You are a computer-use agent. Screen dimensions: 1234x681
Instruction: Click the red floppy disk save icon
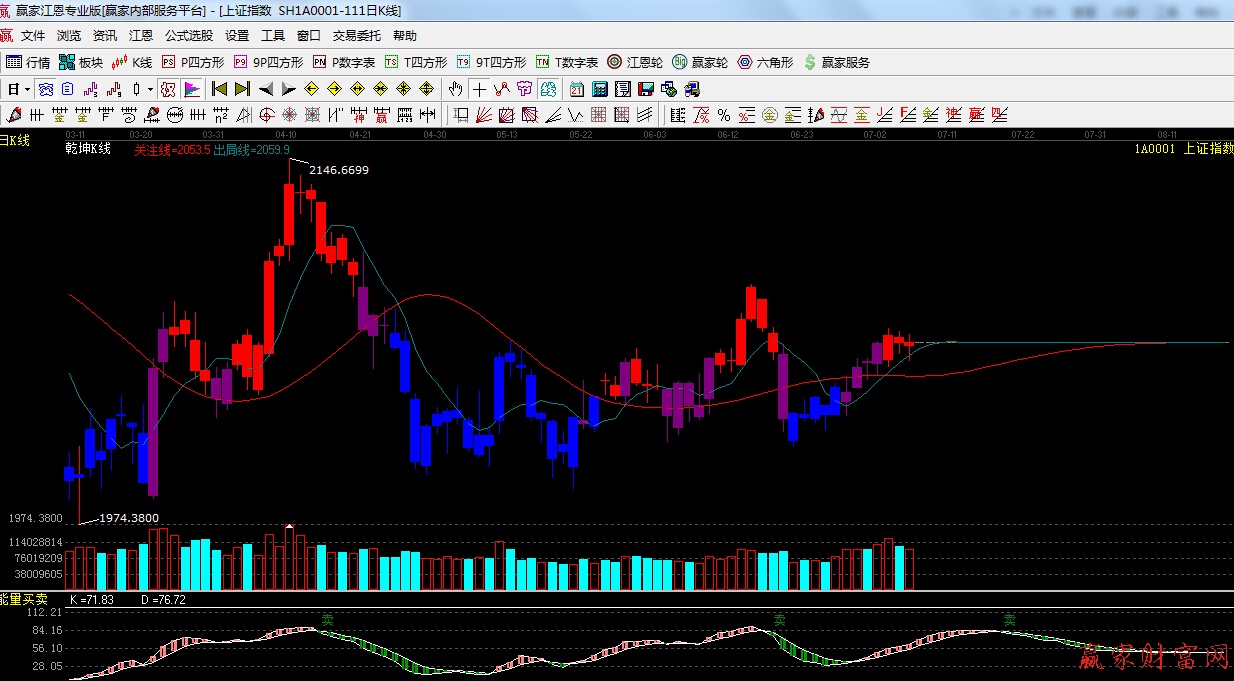646,89
